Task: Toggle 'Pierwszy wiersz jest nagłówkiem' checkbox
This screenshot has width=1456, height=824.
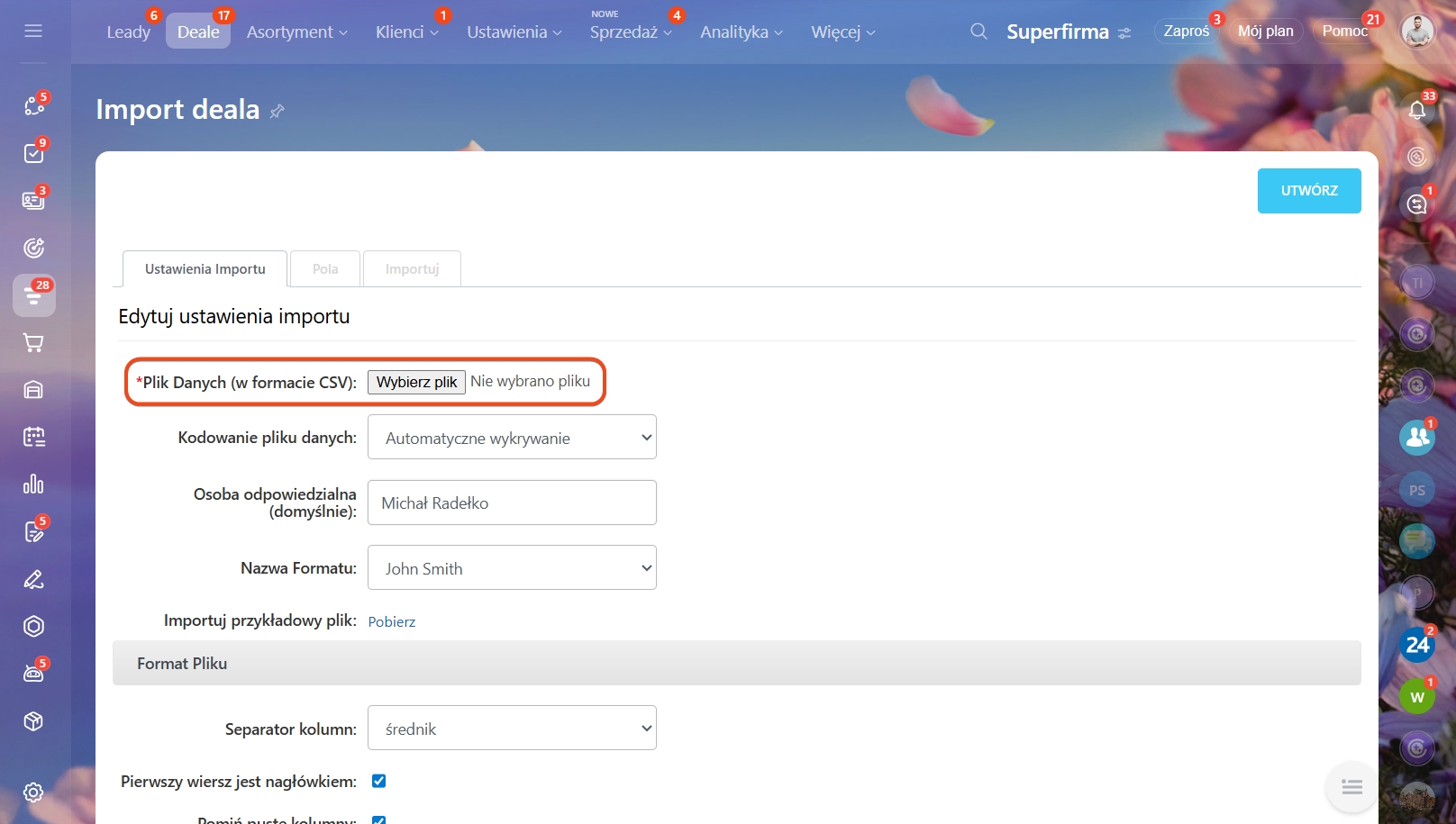Action: click(x=379, y=781)
